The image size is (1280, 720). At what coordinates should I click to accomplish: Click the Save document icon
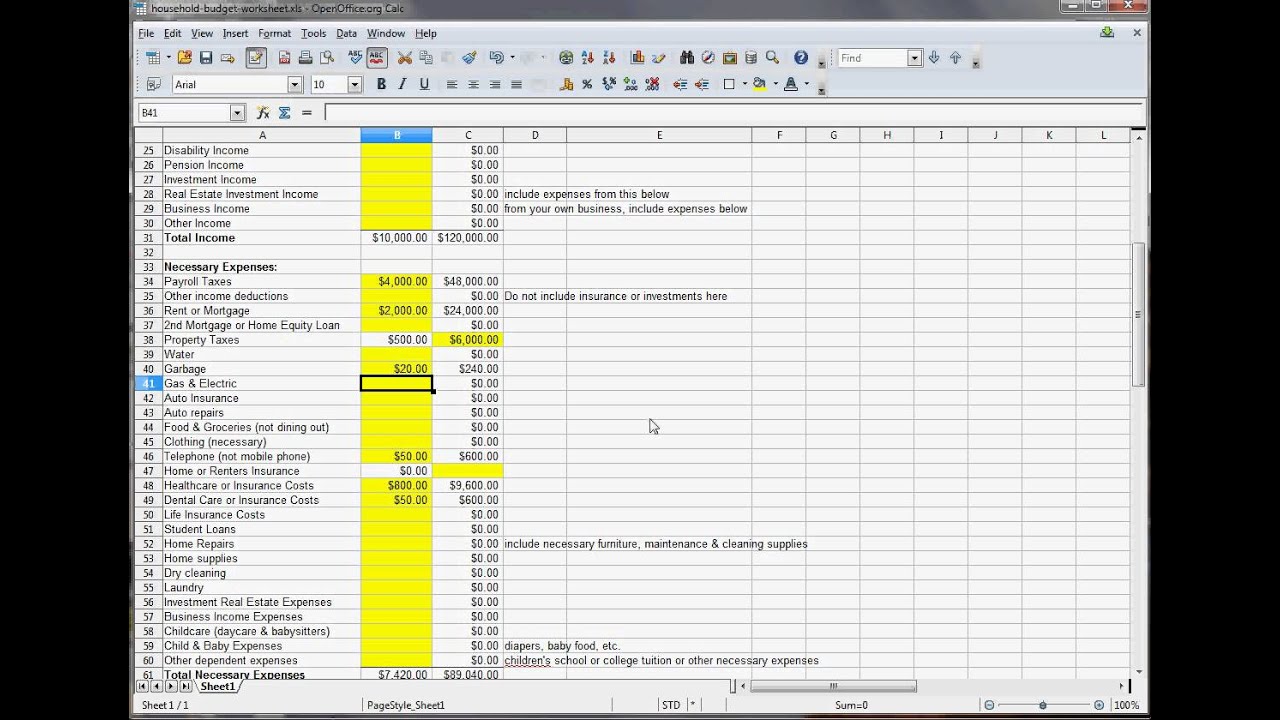[206, 58]
